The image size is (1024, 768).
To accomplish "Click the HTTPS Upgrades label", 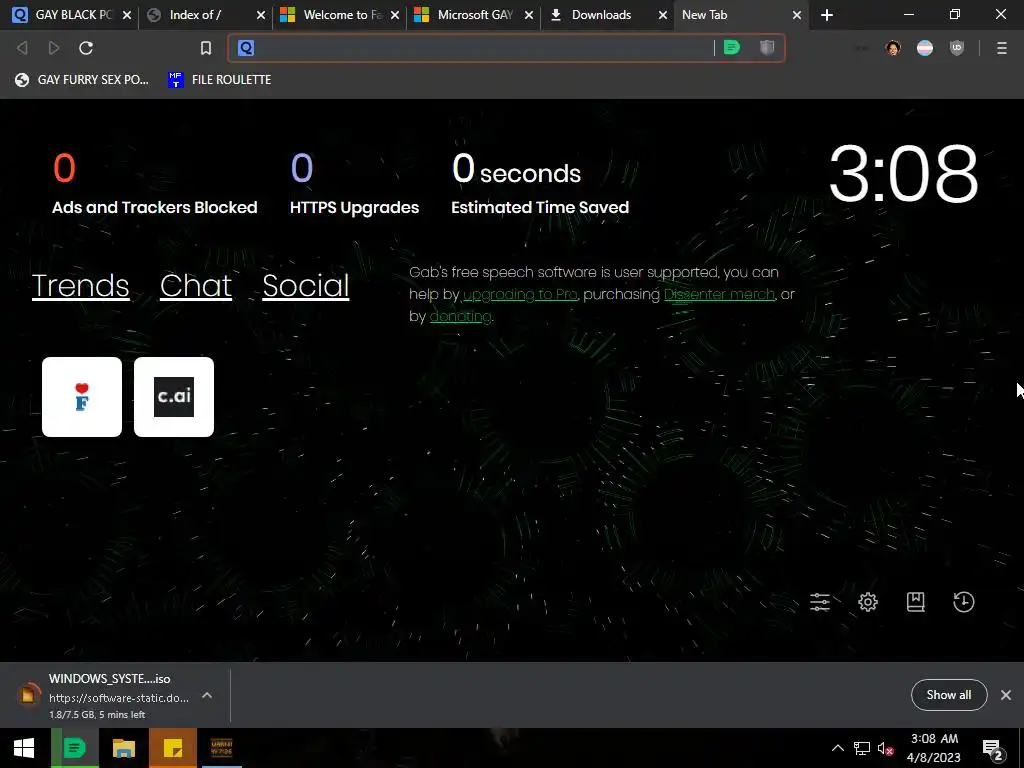I will click(x=355, y=208).
